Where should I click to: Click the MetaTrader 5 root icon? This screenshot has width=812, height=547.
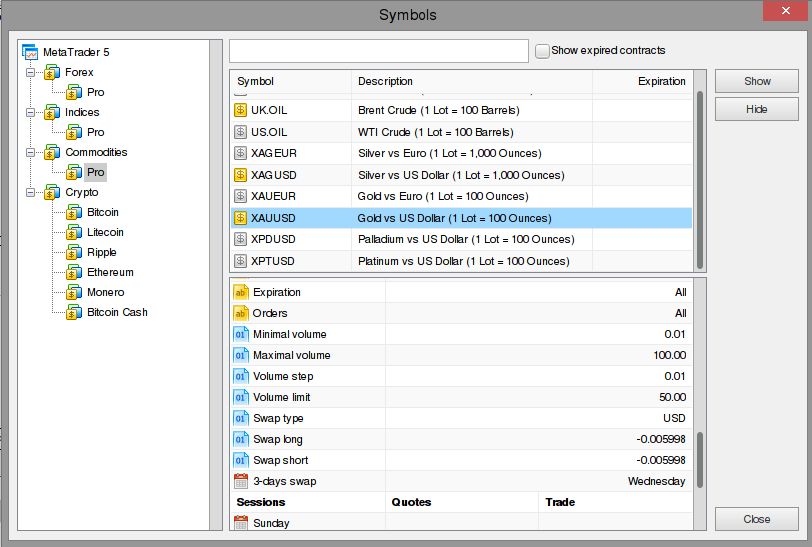click(x=30, y=52)
